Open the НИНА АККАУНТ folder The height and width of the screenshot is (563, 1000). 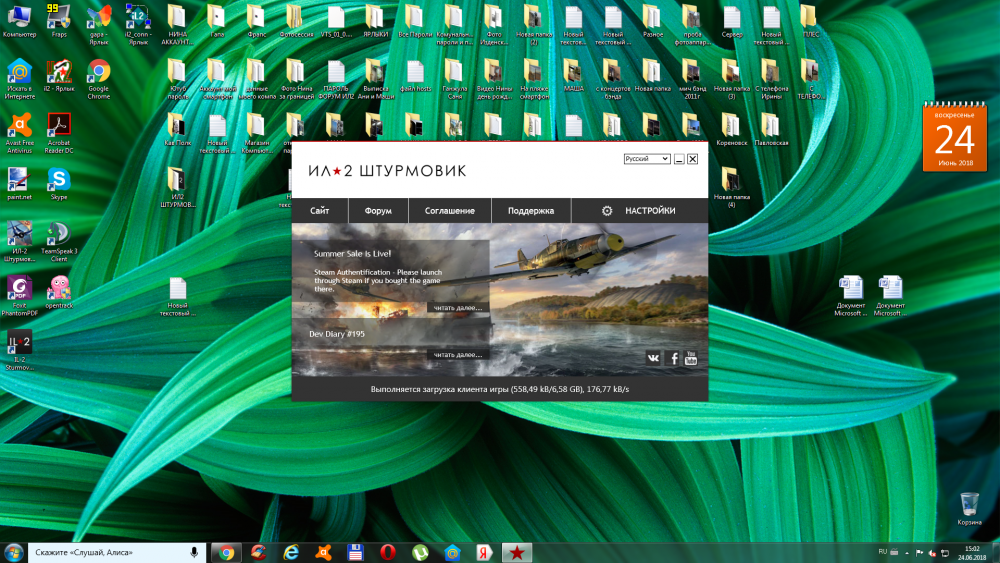coord(177,24)
